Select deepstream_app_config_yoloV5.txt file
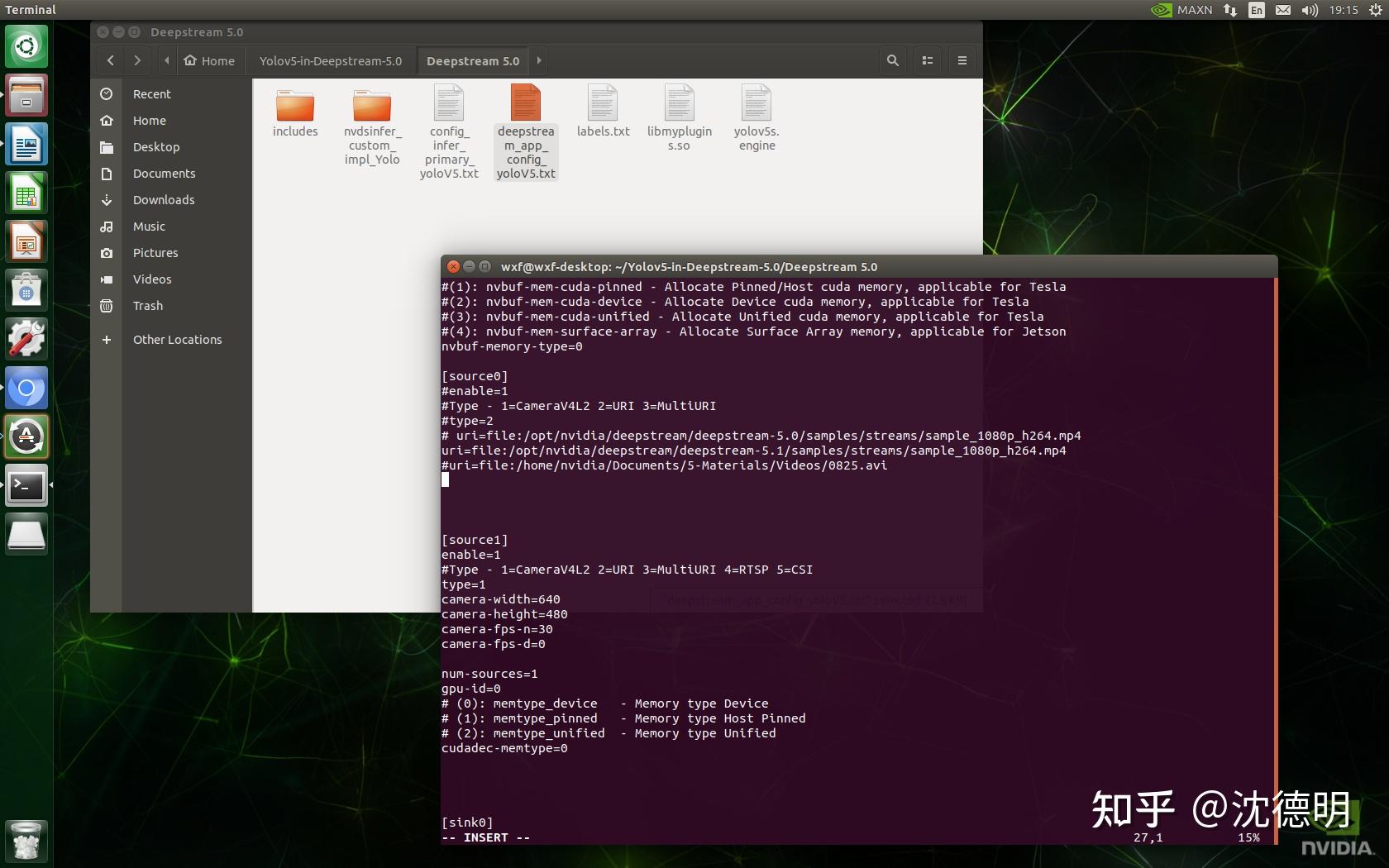1389x868 pixels. pos(526,131)
